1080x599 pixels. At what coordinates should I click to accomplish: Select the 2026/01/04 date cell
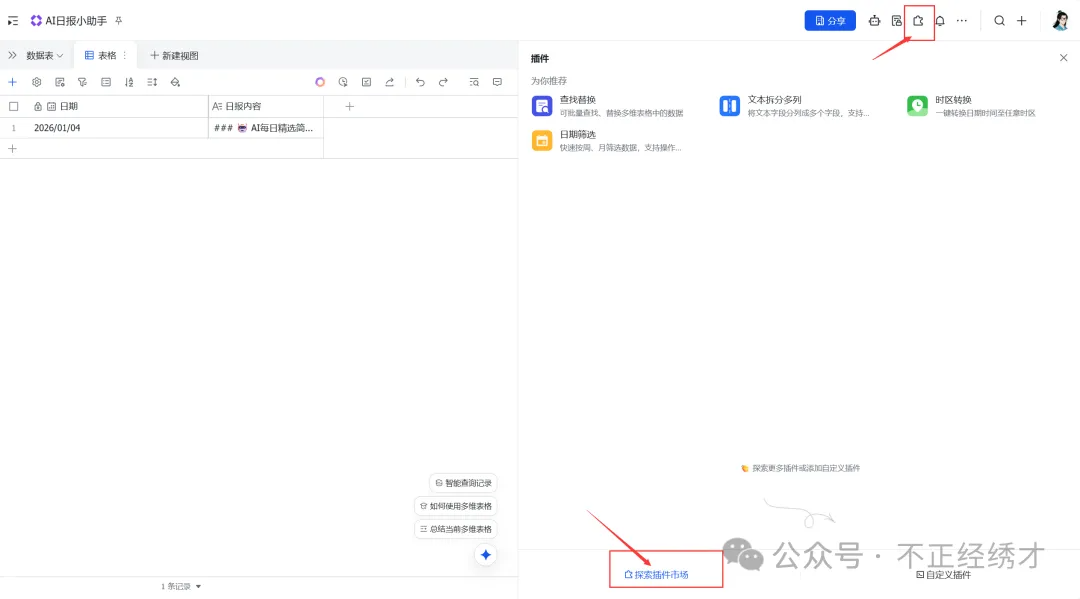[117, 127]
